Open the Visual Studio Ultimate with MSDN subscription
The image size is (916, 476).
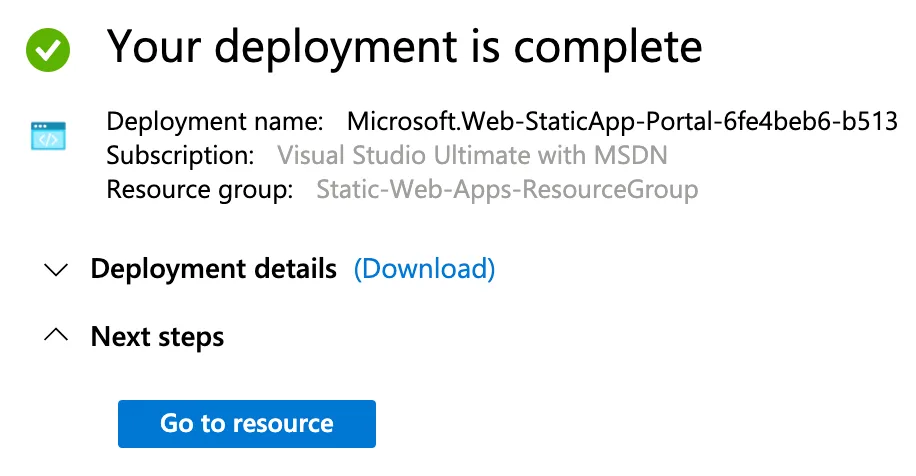472,156
